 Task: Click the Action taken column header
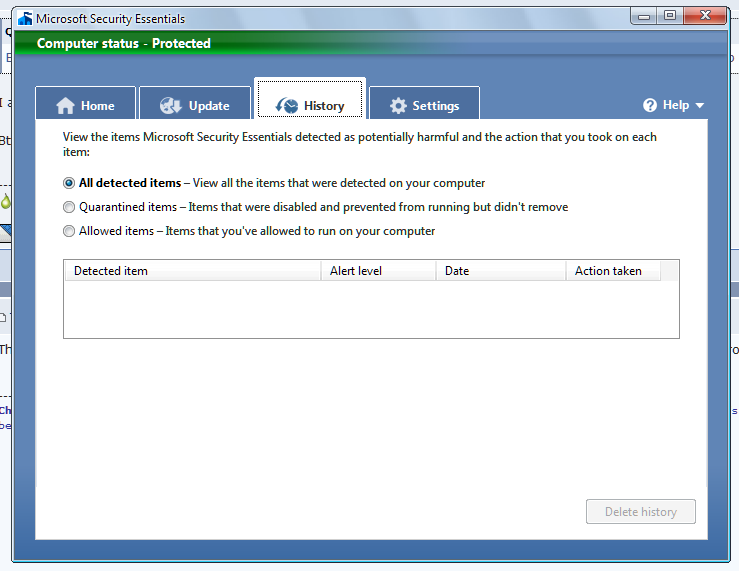click(x=613, y=271)
